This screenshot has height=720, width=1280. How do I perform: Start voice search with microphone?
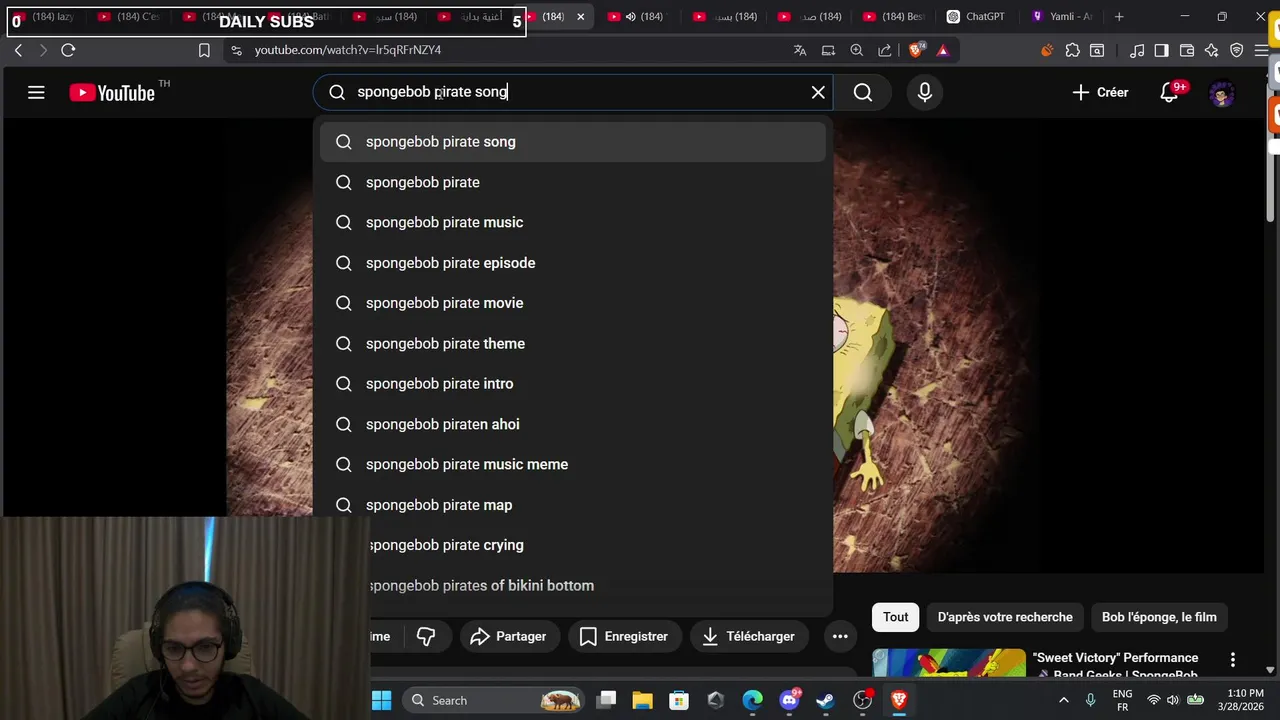point(925,92)
